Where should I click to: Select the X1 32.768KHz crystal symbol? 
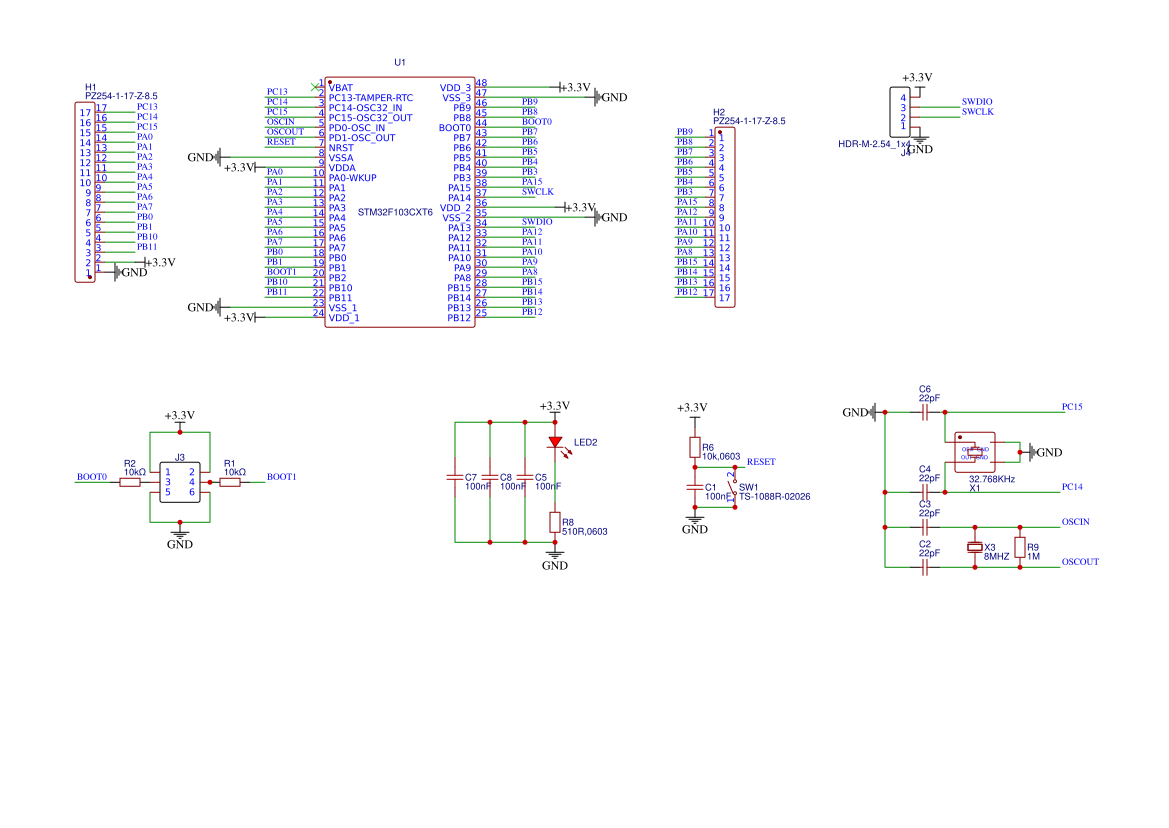coord(974,452)
